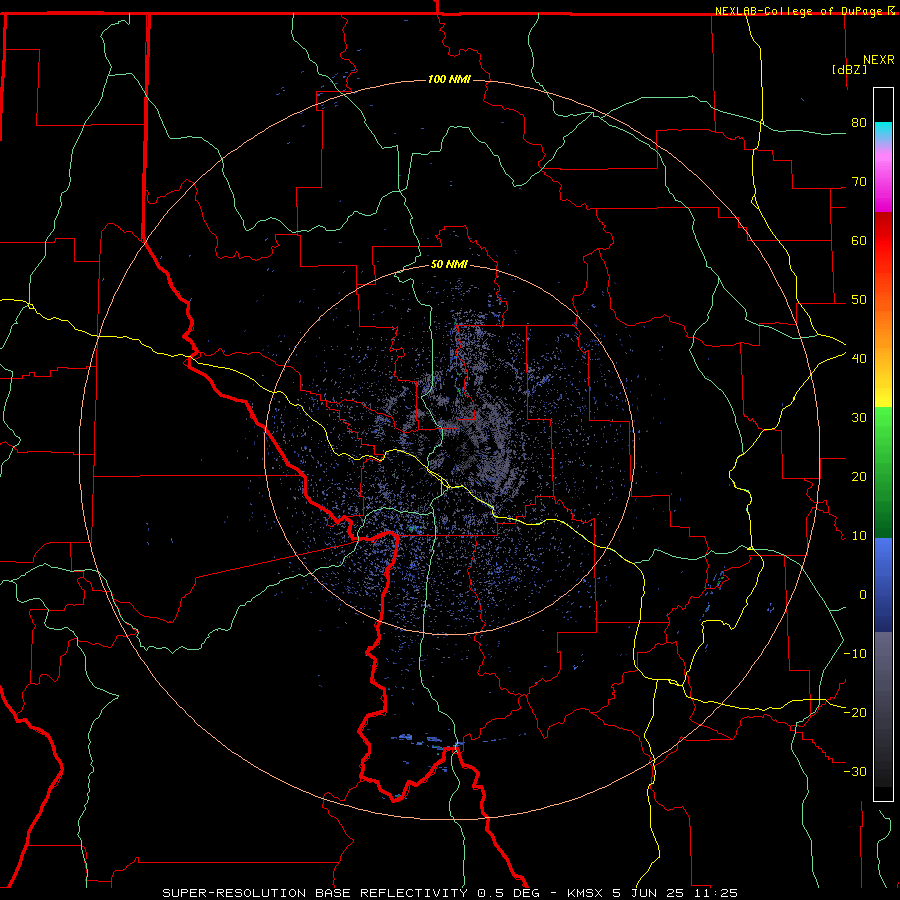The height and width of the screenshot is (900, 900).
Task: Click the 50 dBZ scale value
Action: point(859,300)
